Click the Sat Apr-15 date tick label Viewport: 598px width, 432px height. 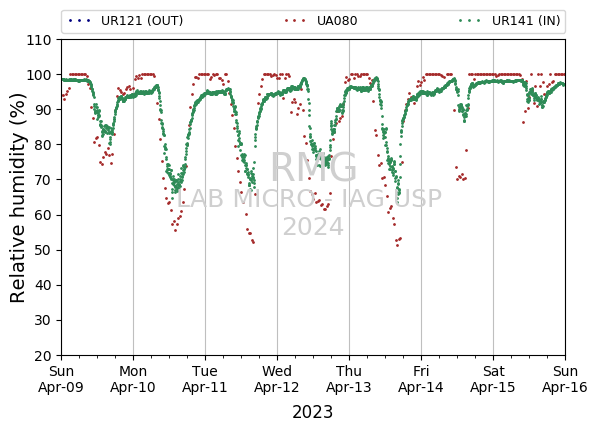[x=493, y=379]
